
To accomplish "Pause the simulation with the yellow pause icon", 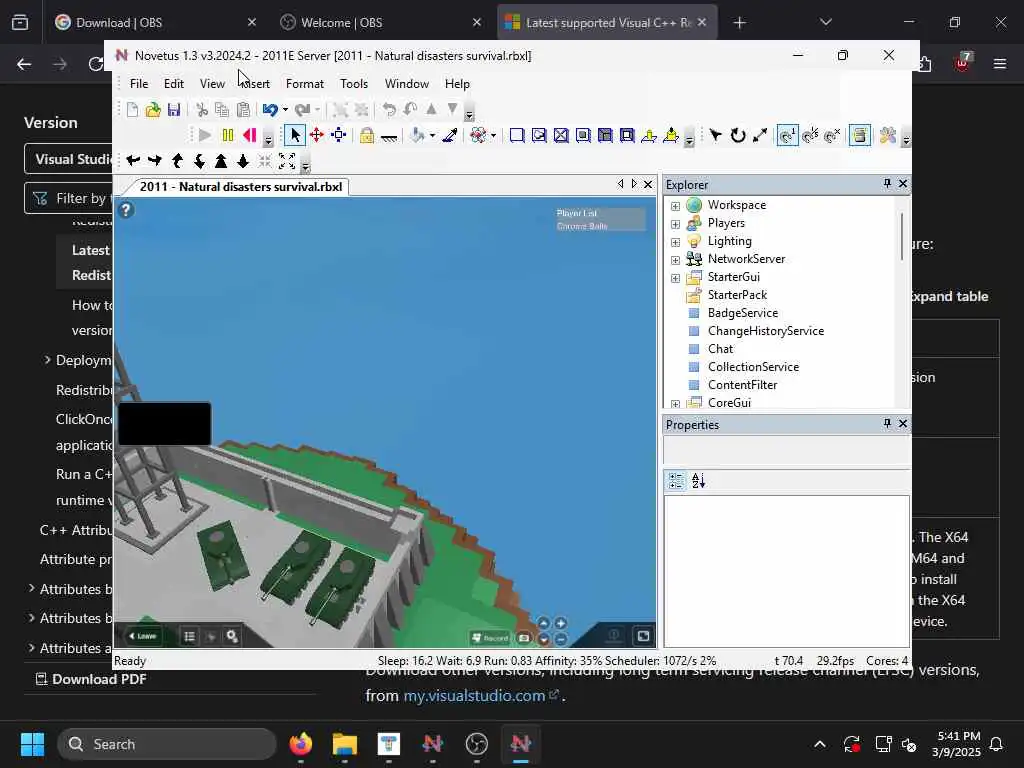I will tap(228, 135).
